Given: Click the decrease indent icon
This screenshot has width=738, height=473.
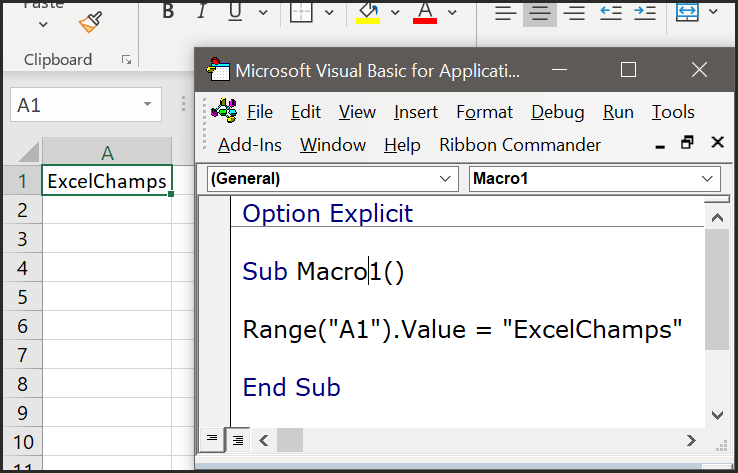Looking at the screenshot, I should [x=610, y=11].
